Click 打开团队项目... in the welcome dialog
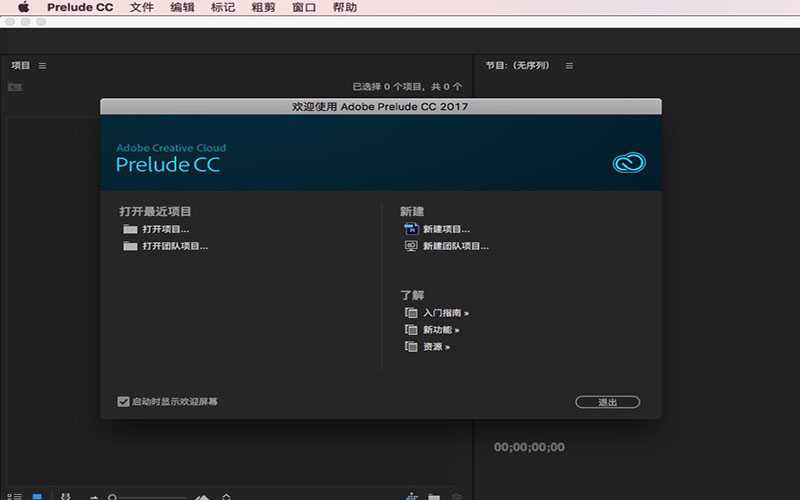 click(165, 246)
